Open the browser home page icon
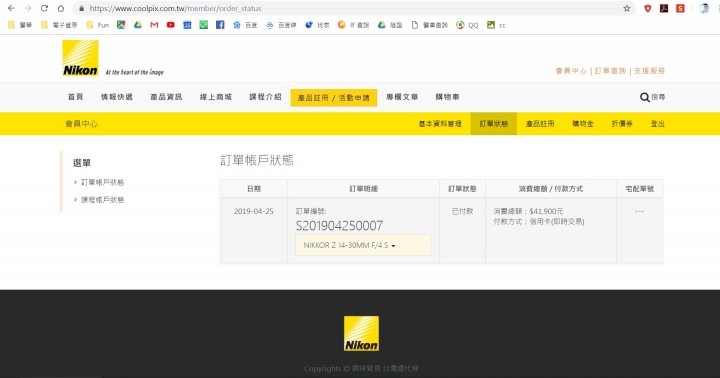Viewport: 720px width, 378px height. tap(61, 8)
